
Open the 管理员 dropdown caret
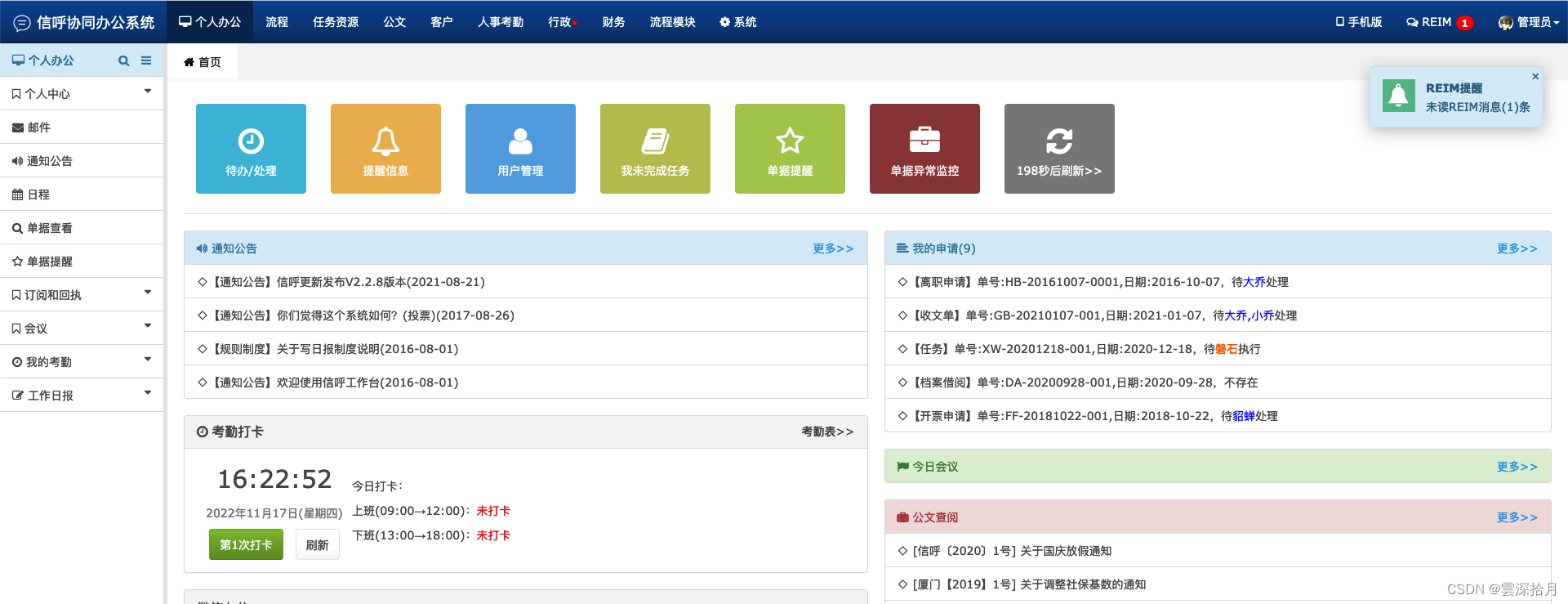pyautogui.click(x=1556, y=23)
